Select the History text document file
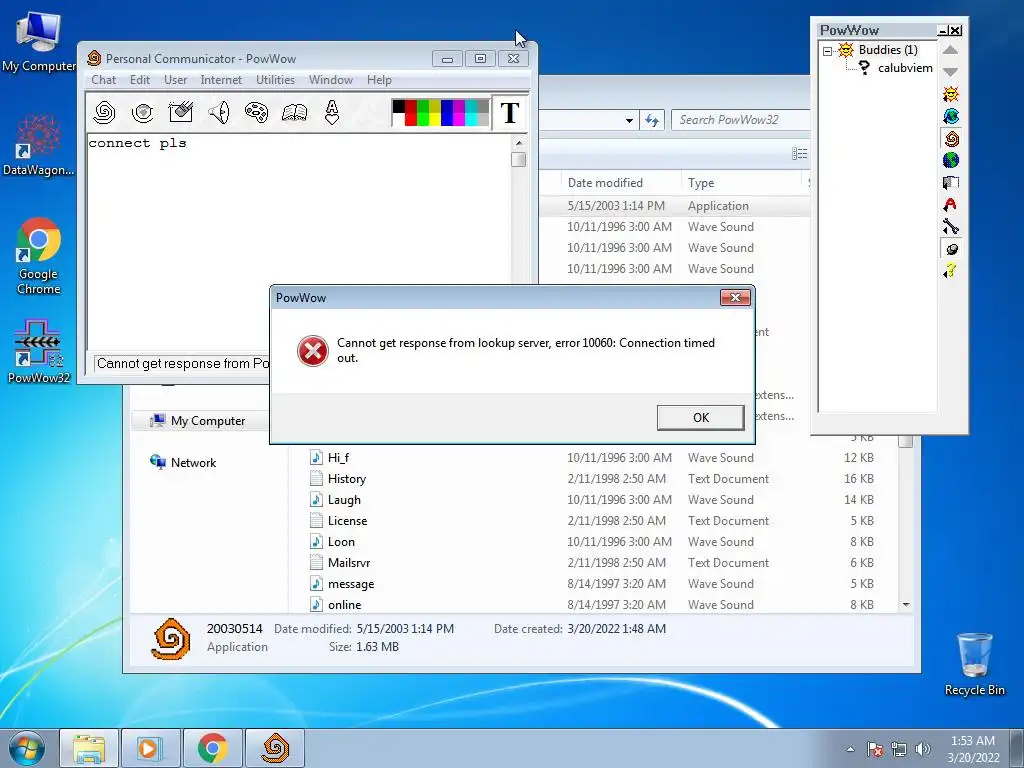The image size is (1024, 768). click(x=346, y=479)
